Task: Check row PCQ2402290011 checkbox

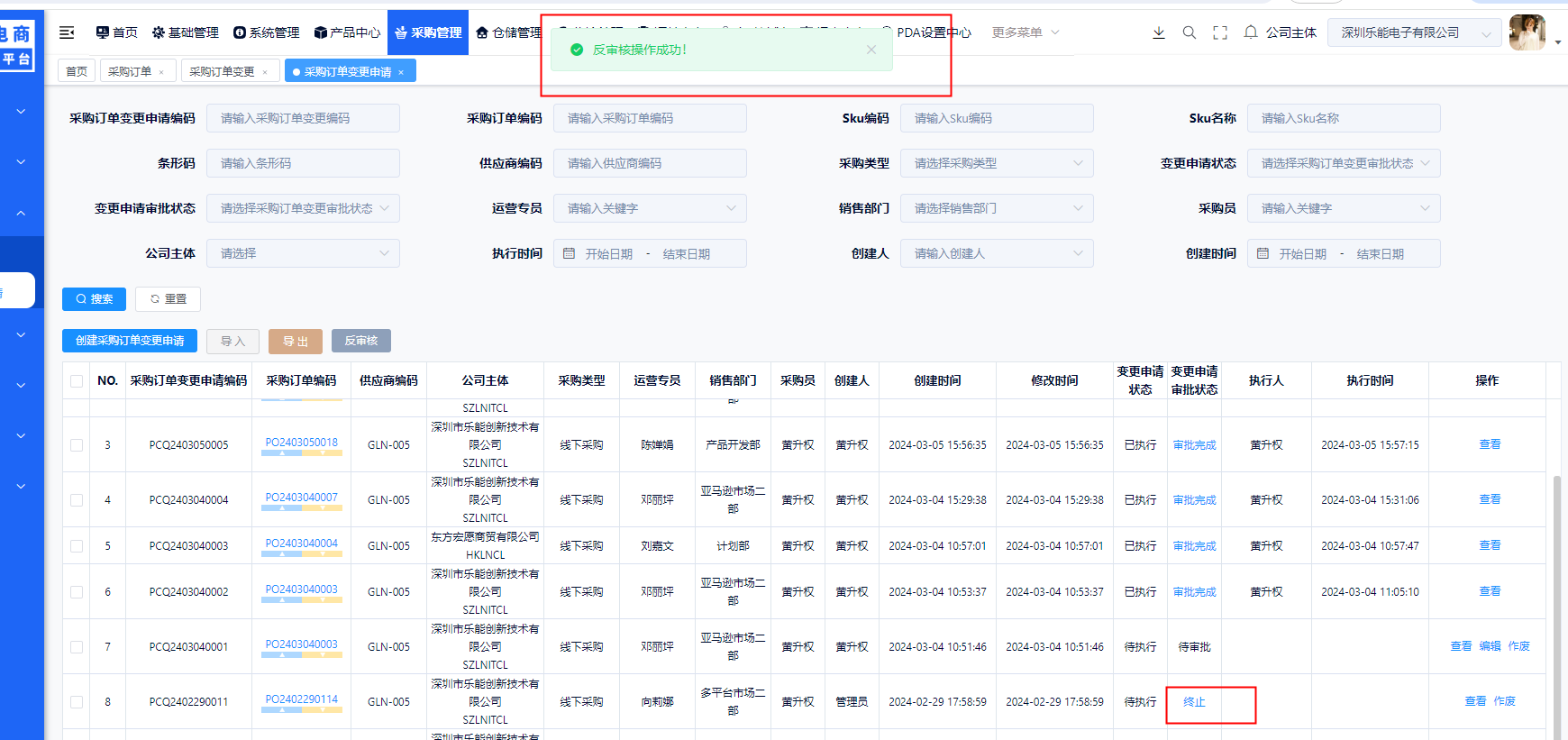Action: [77, 702]
